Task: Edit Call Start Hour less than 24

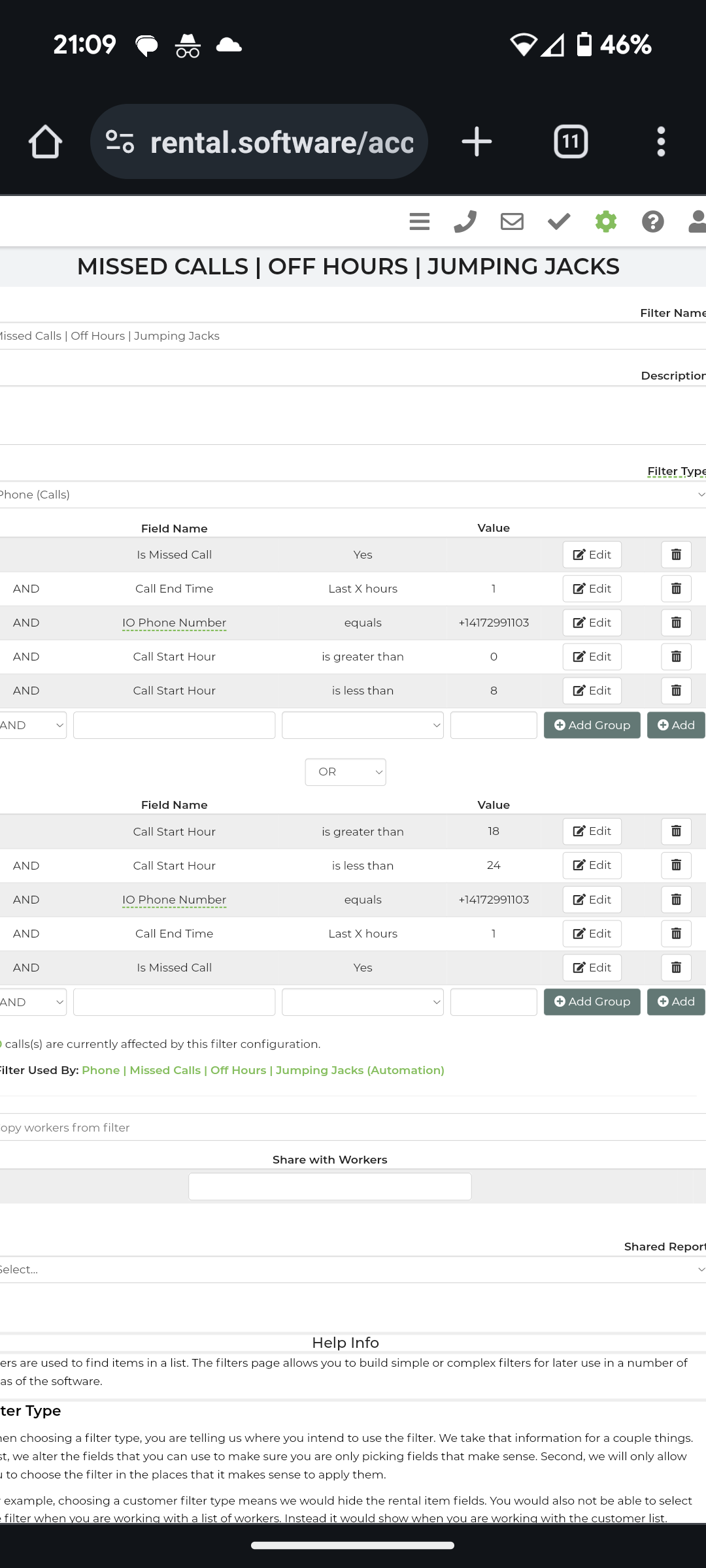Action: point(592,865)
